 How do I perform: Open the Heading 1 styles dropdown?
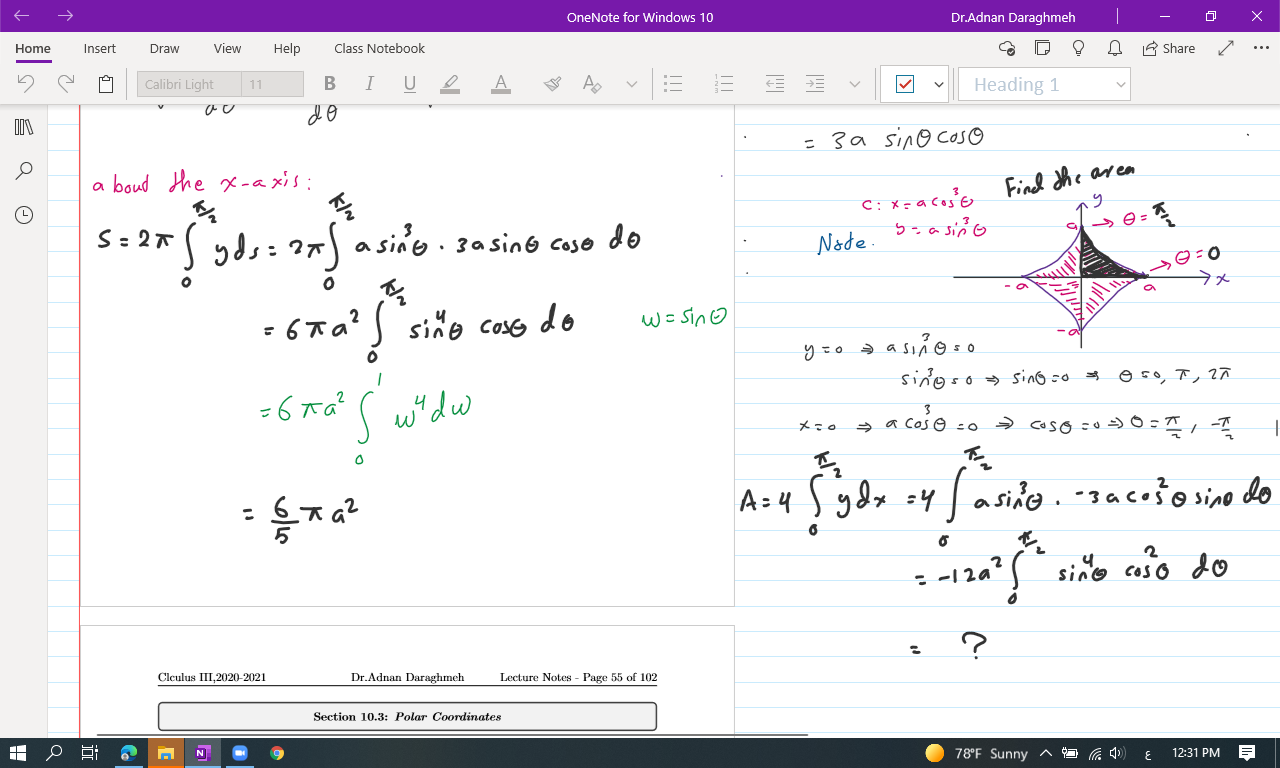1044,84
